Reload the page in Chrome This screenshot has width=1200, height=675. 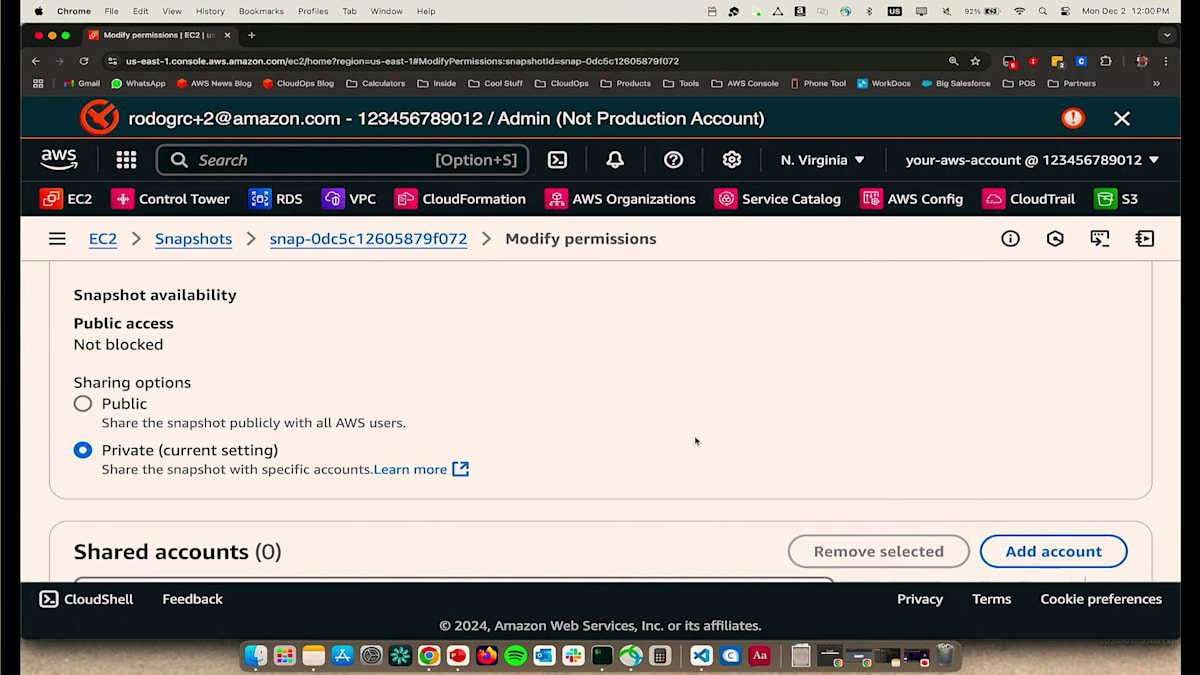(84, 61)
